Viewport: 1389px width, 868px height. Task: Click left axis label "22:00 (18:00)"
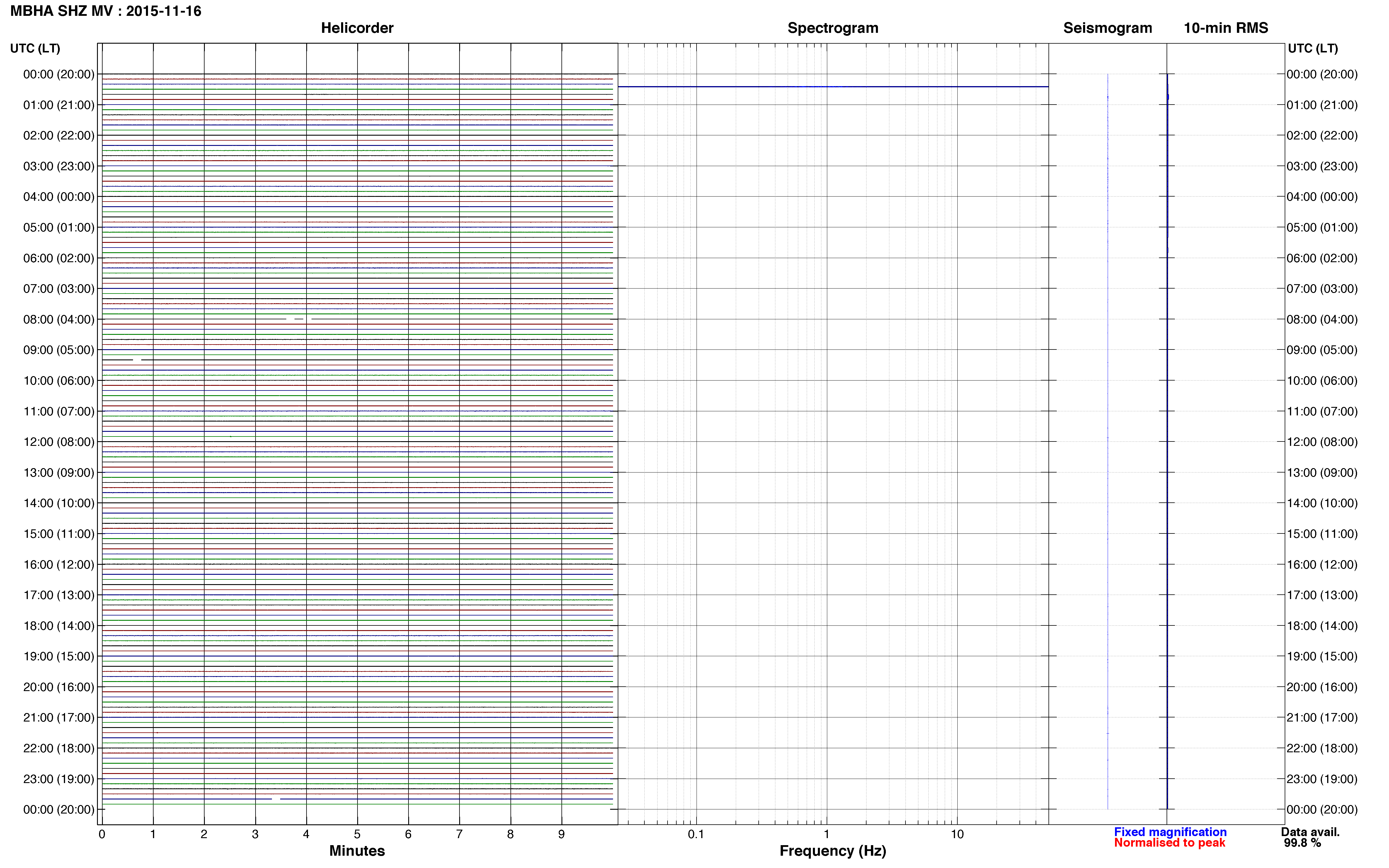[x=59, y=748]
